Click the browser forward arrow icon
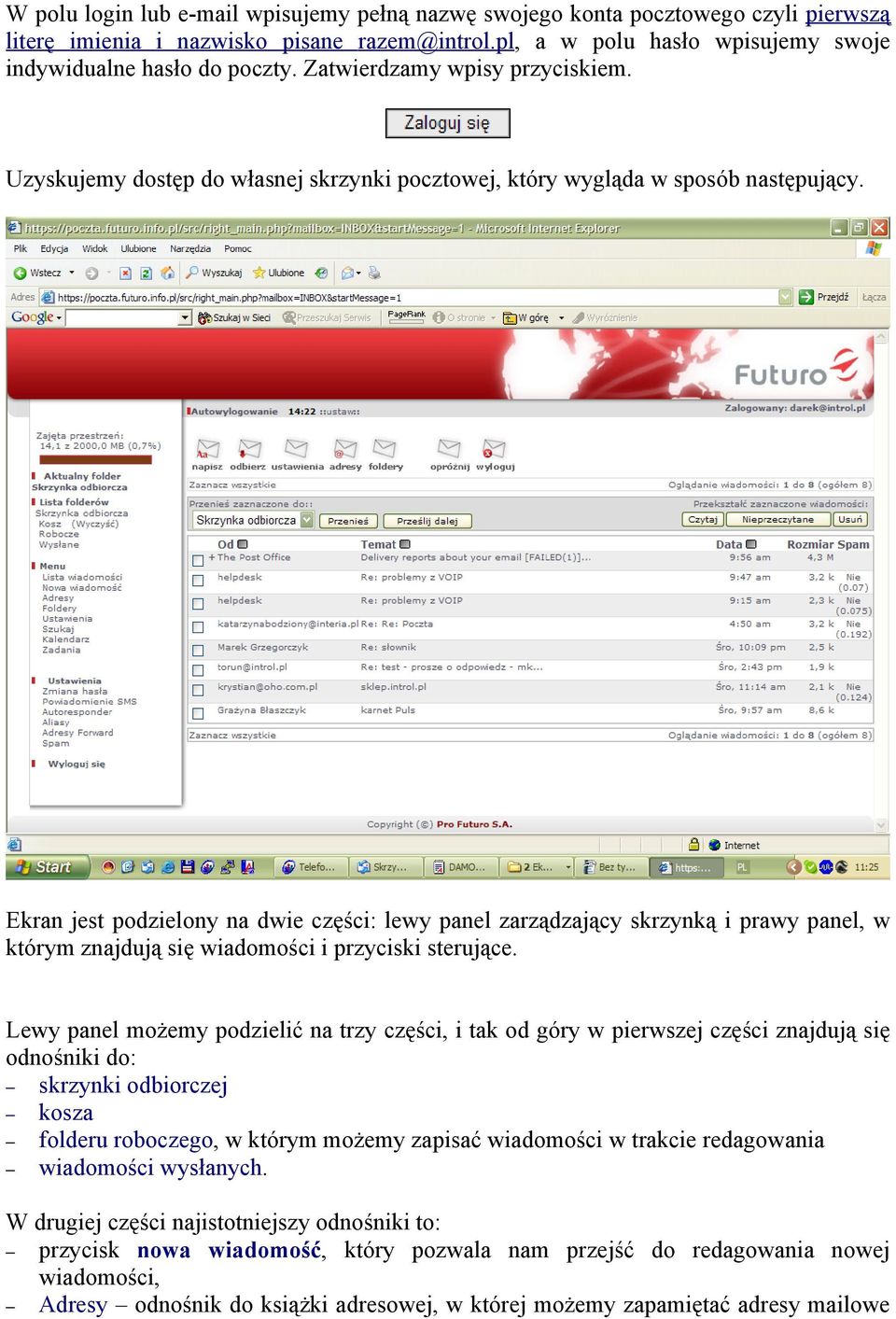The height and width of the screenshot is (1319, 896). point(91,273)
